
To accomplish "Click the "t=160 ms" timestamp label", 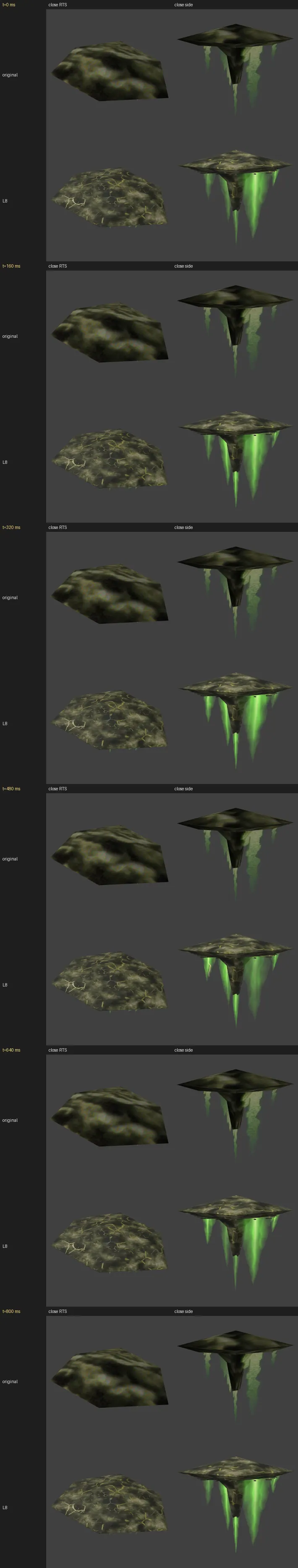I will pos(11,266).
